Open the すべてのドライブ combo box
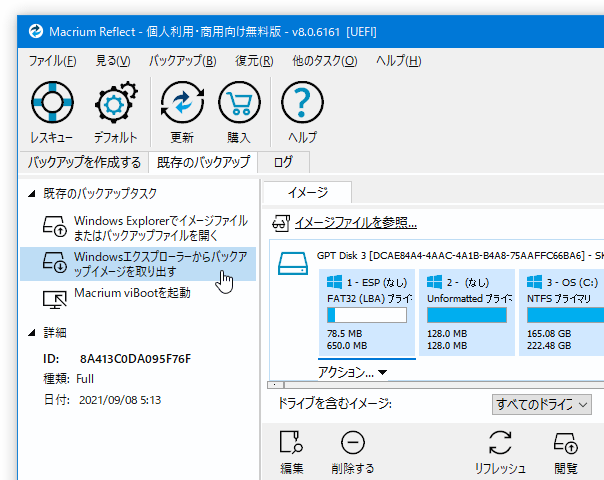This screenshot has width=604, height=480. click(x=542, y=404)
